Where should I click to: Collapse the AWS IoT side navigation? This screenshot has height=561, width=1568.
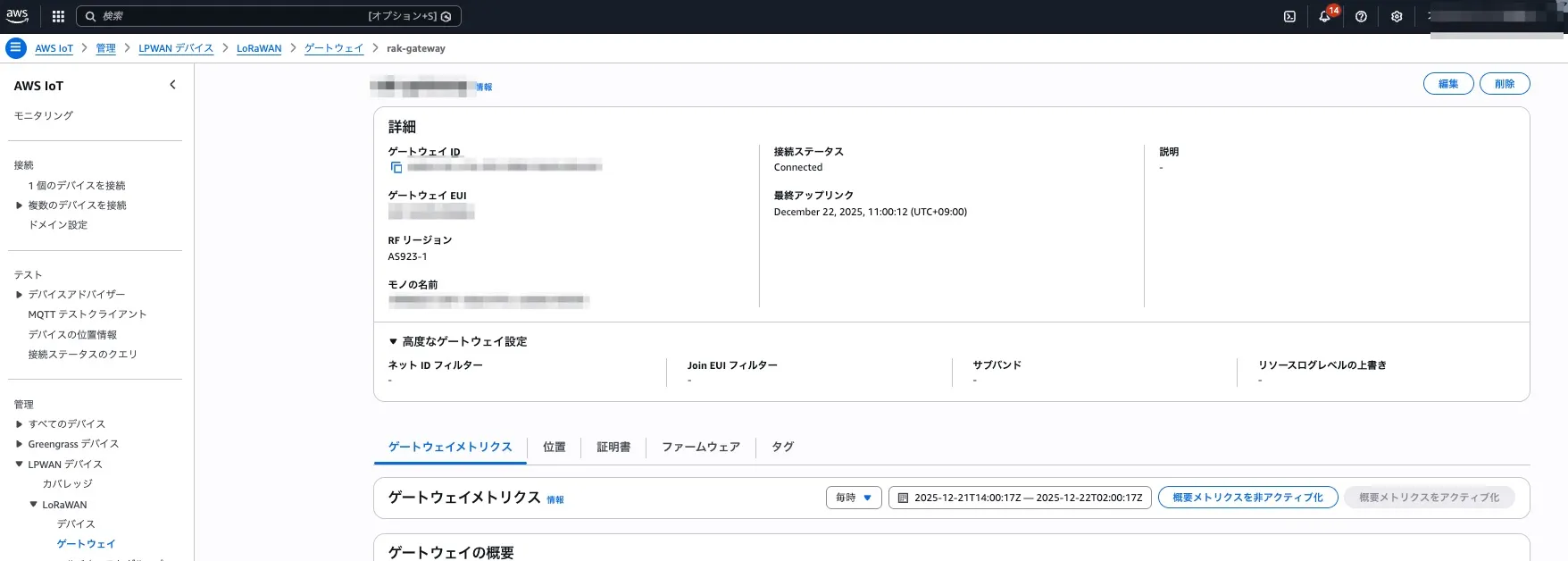[x=172, y=85]
